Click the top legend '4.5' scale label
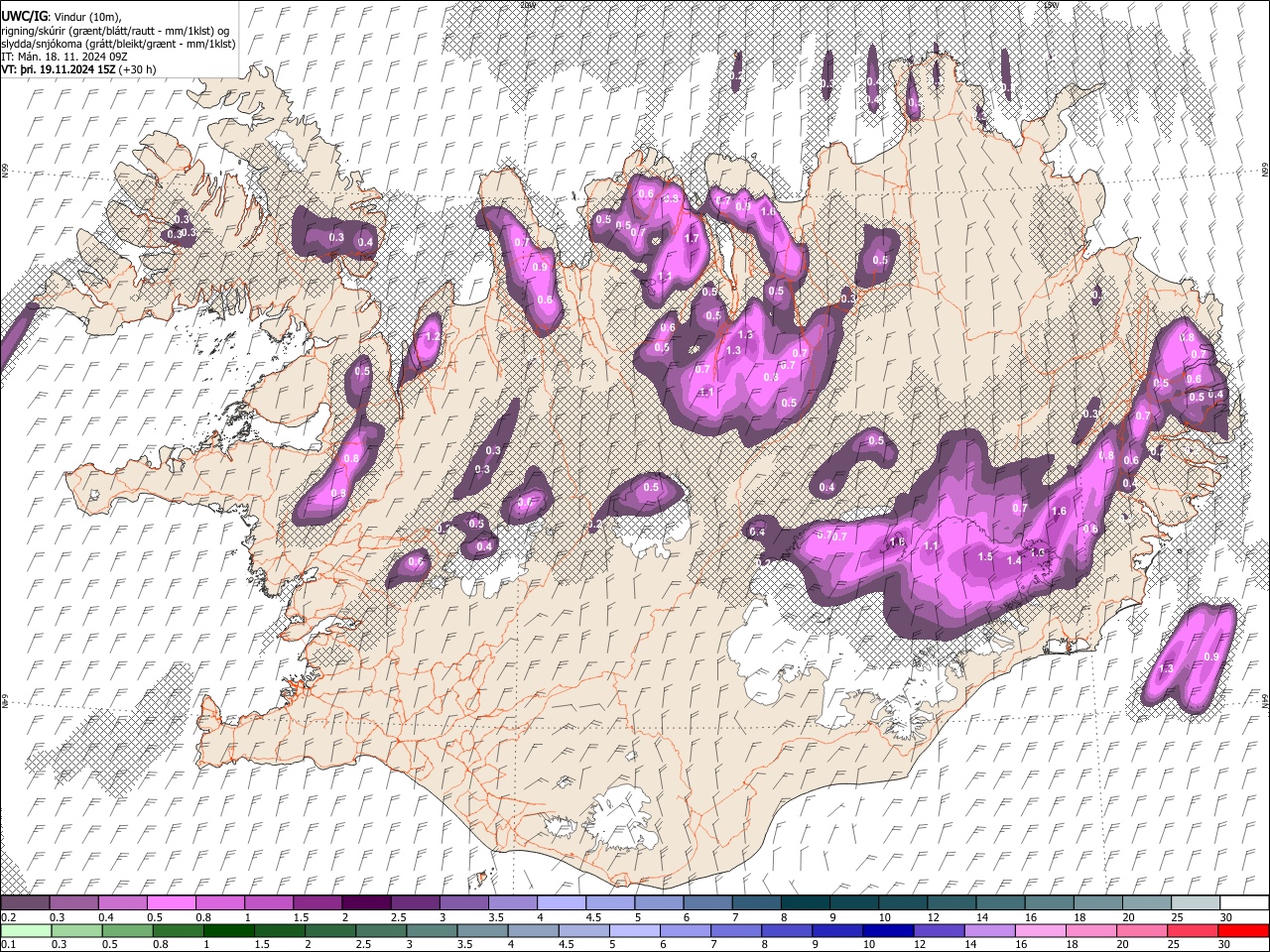 pos(593,917)
